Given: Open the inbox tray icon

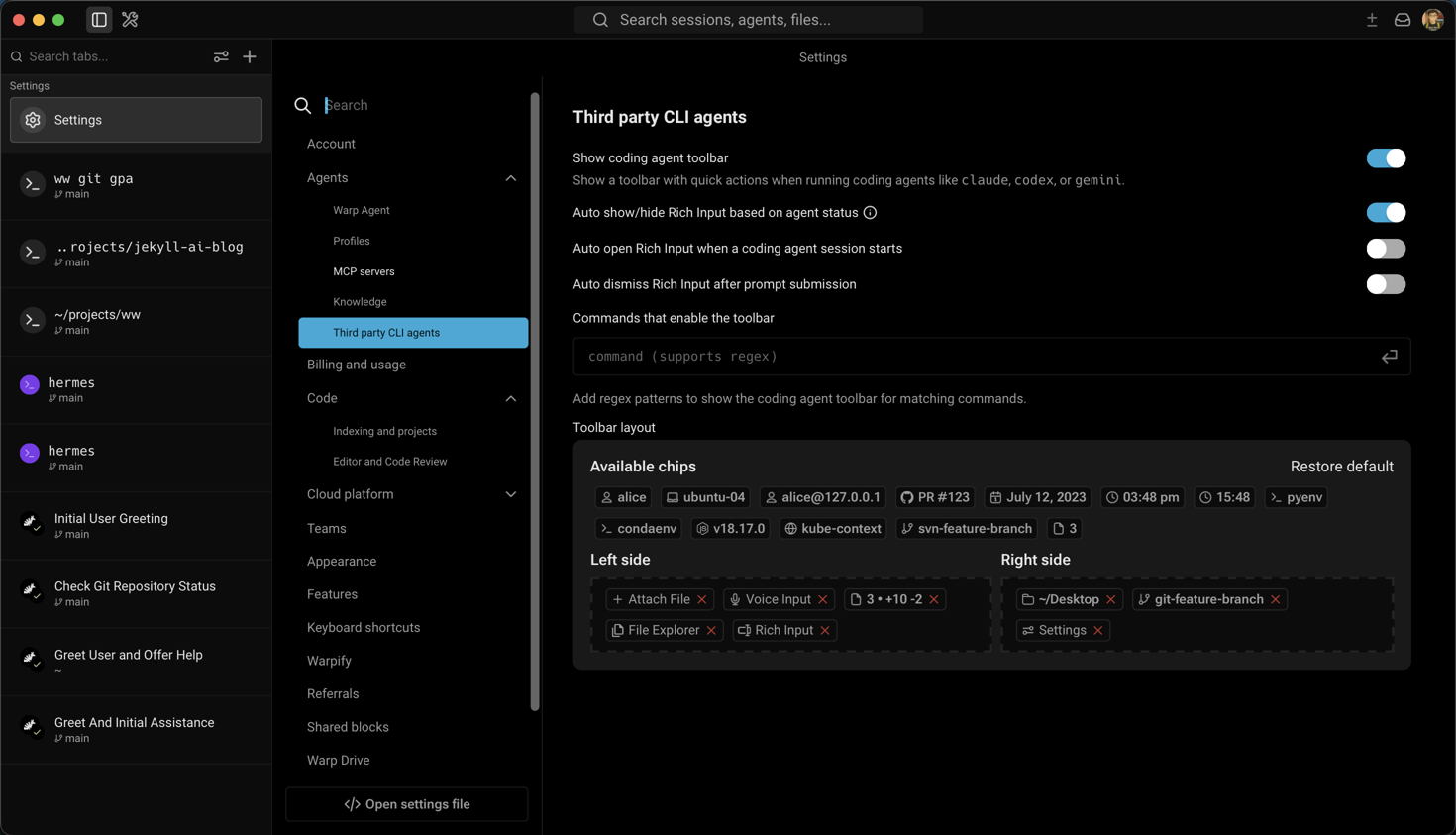Looking at the screenshot, I should (x=1403, y=20).
